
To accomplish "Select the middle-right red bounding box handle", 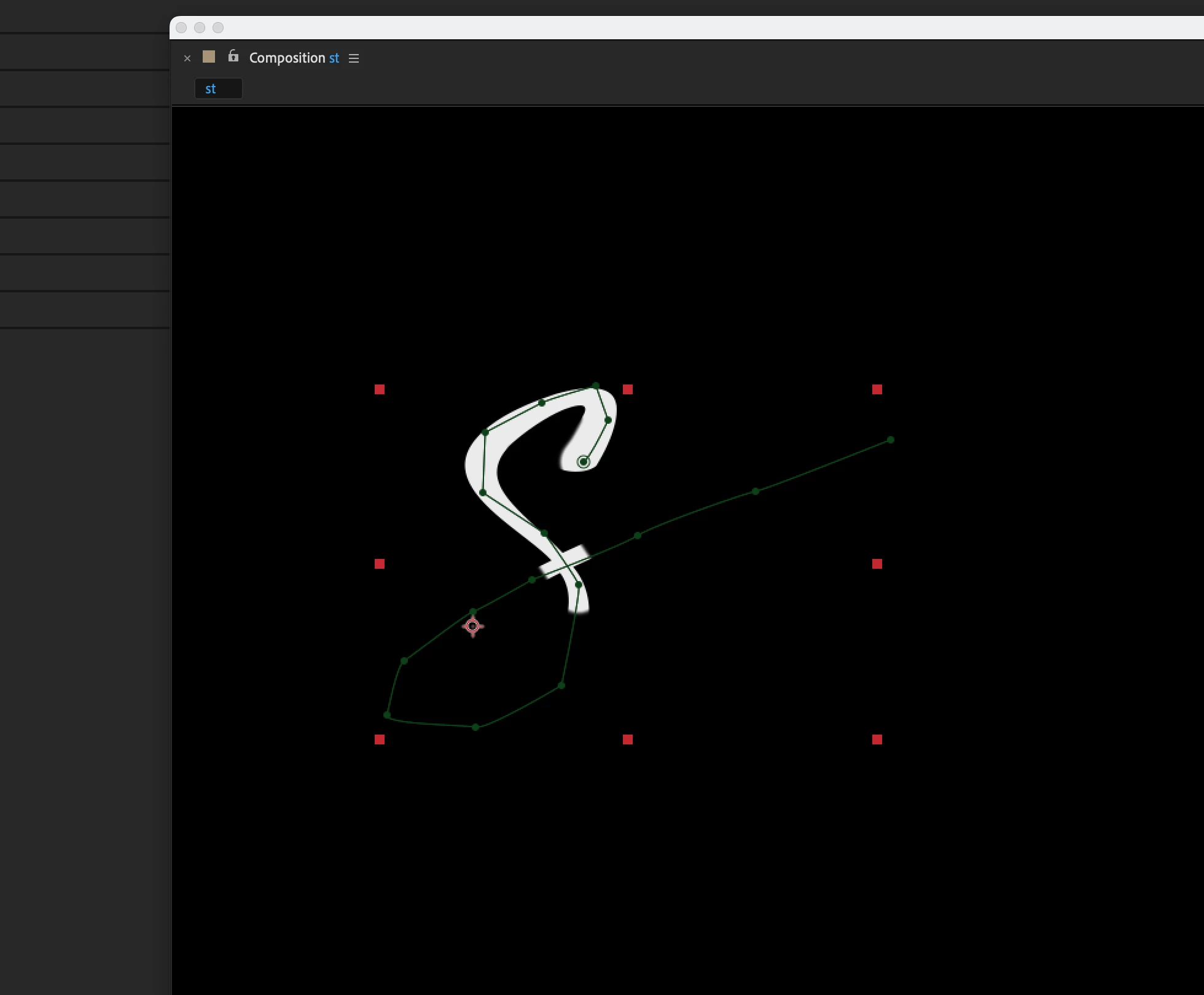I will pyautogui.click(x=877, y=564).
